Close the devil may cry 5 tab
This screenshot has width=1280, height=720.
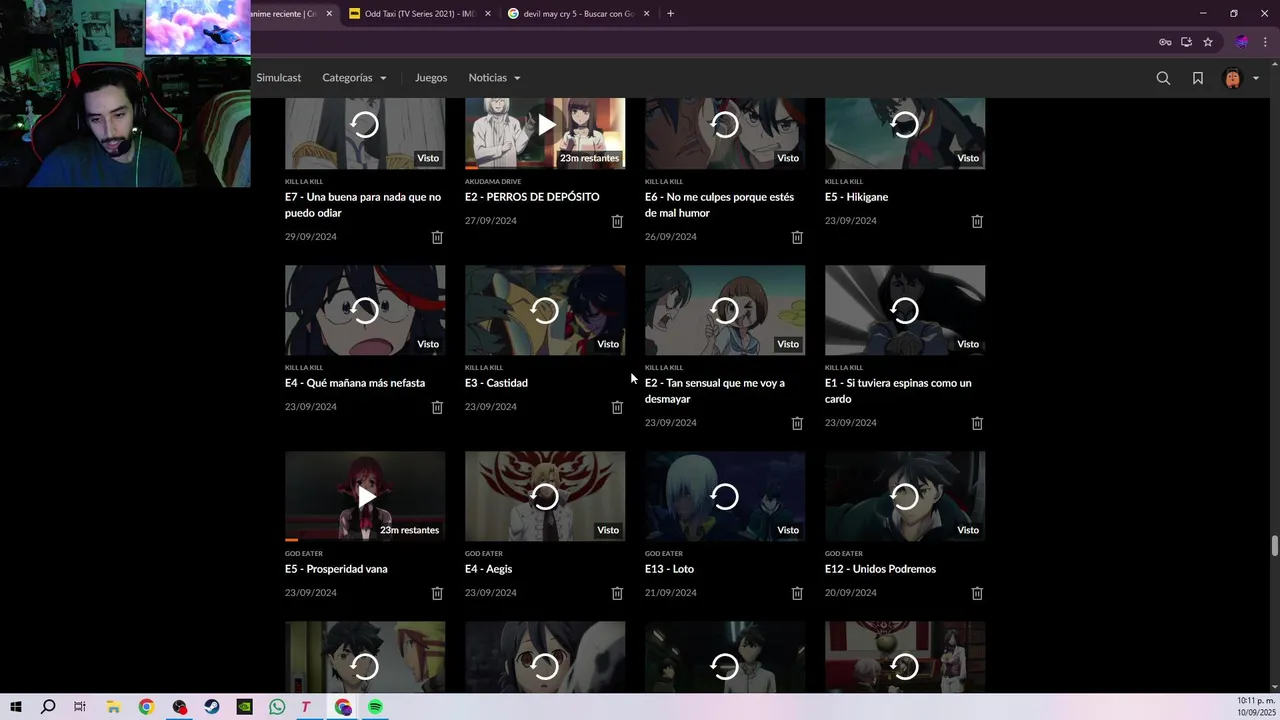coord(646,14)
